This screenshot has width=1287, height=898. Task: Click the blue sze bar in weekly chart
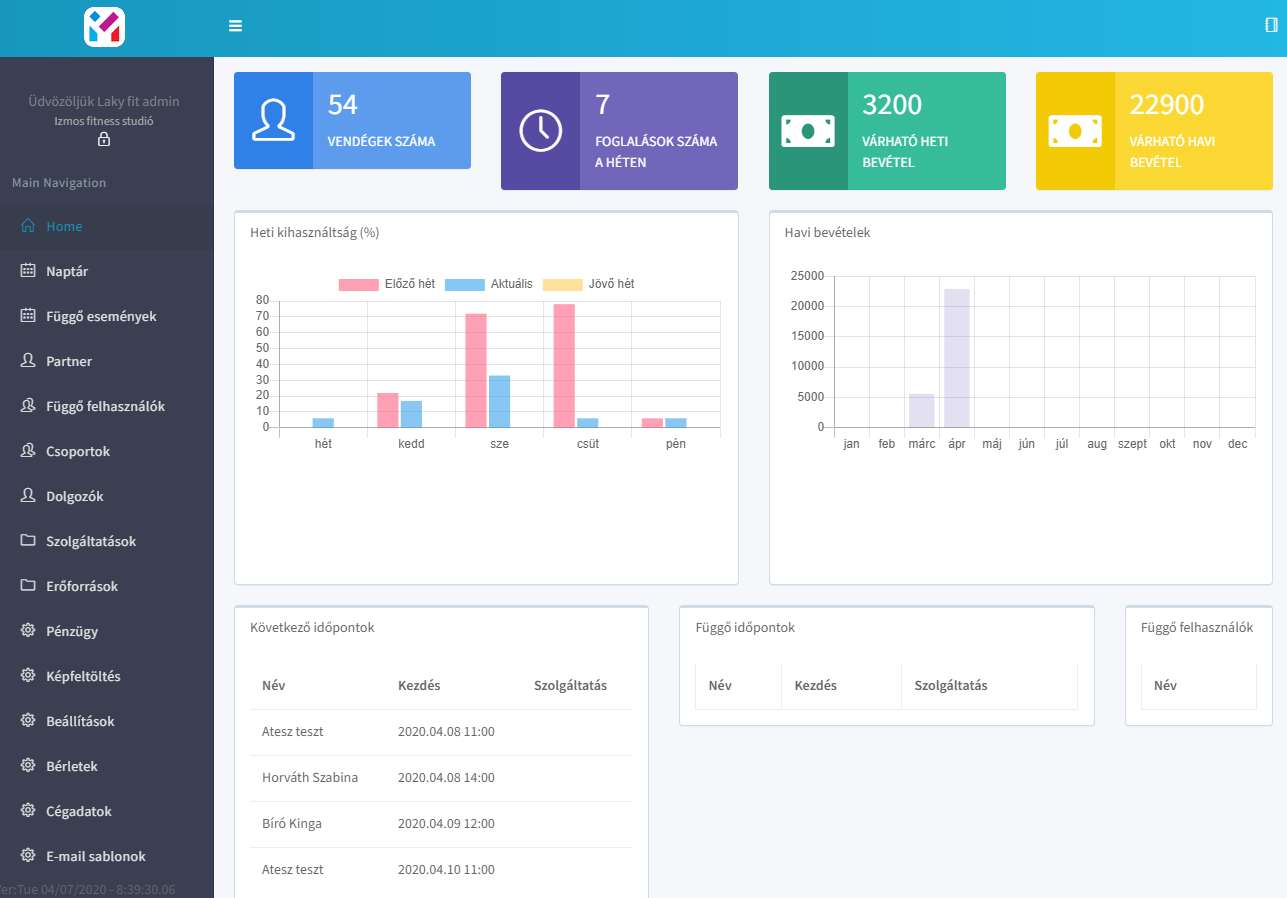pos(499,402)
